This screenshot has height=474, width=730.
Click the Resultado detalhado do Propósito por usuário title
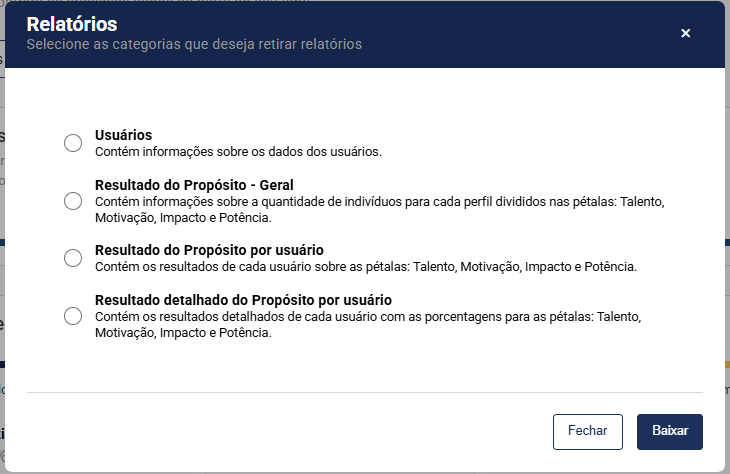click(x=242, y=300)
